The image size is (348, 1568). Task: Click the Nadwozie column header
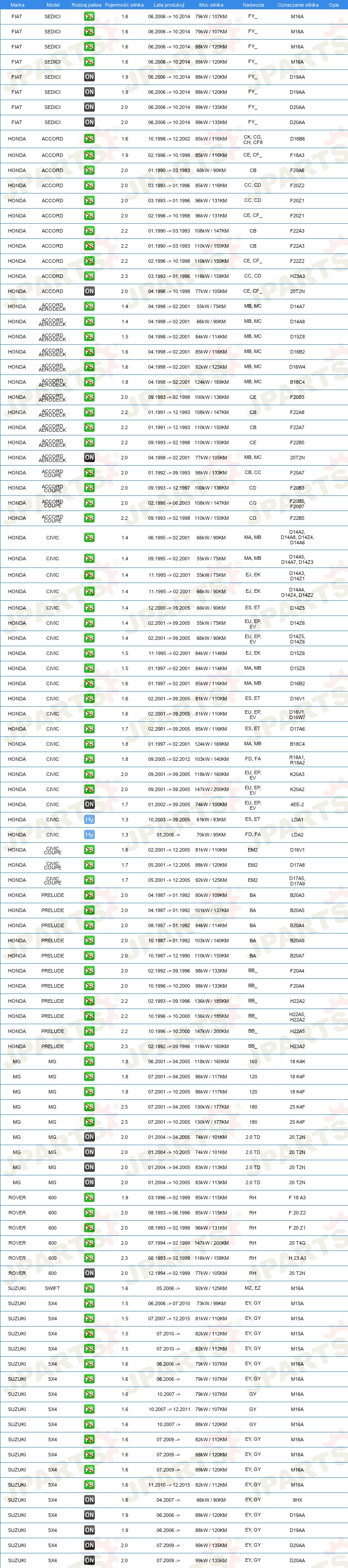(254, 5)
